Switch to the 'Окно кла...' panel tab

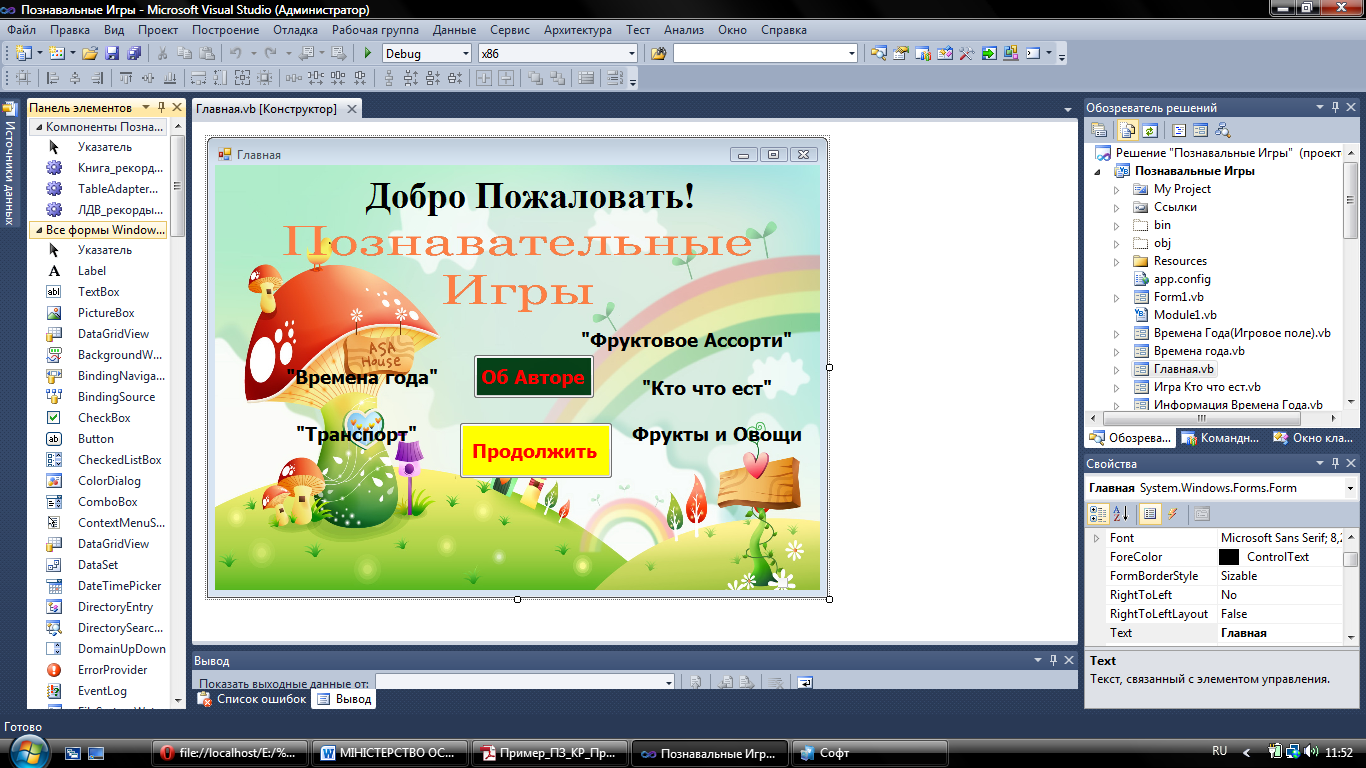click(x=1312, y=438)
